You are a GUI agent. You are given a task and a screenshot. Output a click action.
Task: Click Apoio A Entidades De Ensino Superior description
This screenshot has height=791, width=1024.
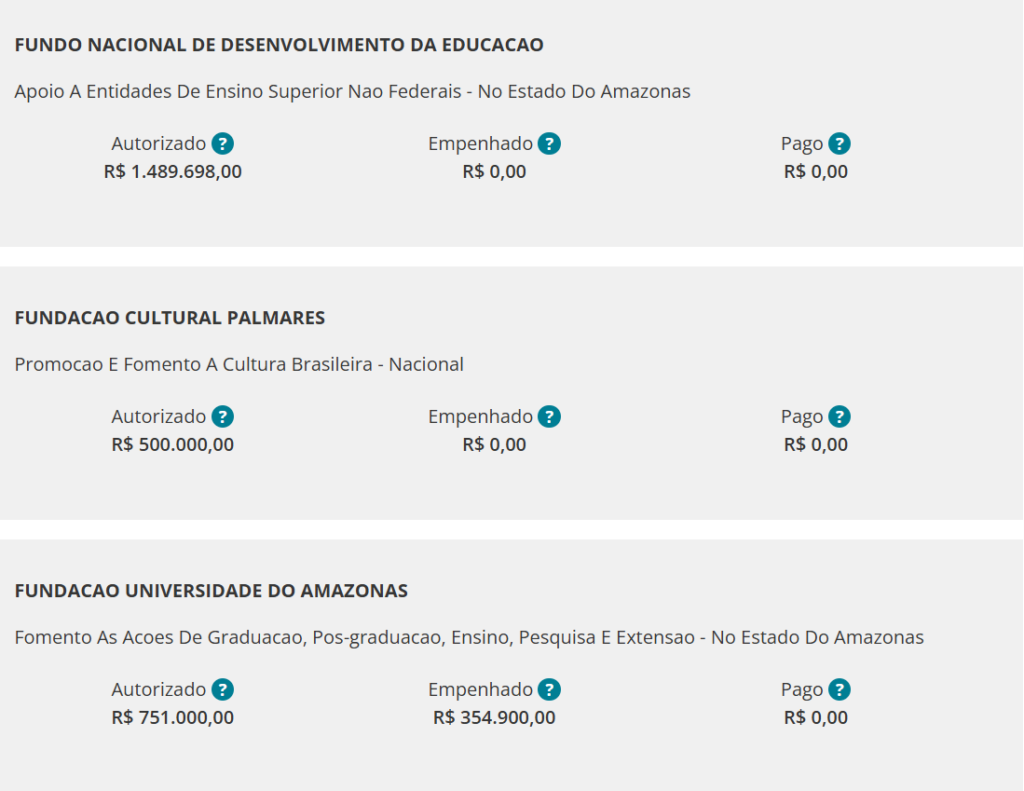pyautogui.click(x=352, y=91)
